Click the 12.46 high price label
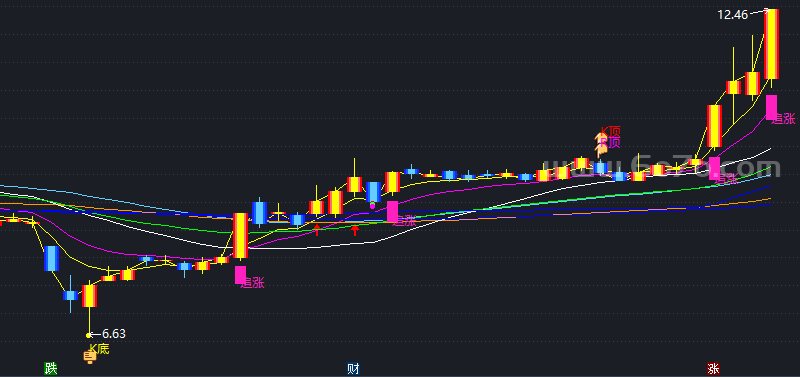The height and width of the screenshot is (377, 800). click(733, 15)
